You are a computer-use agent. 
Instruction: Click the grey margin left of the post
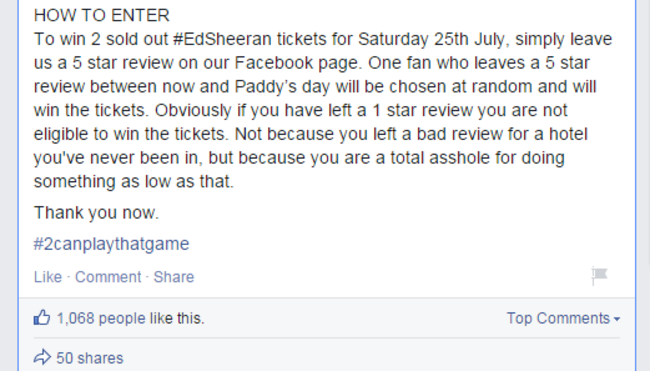(8, 186)
